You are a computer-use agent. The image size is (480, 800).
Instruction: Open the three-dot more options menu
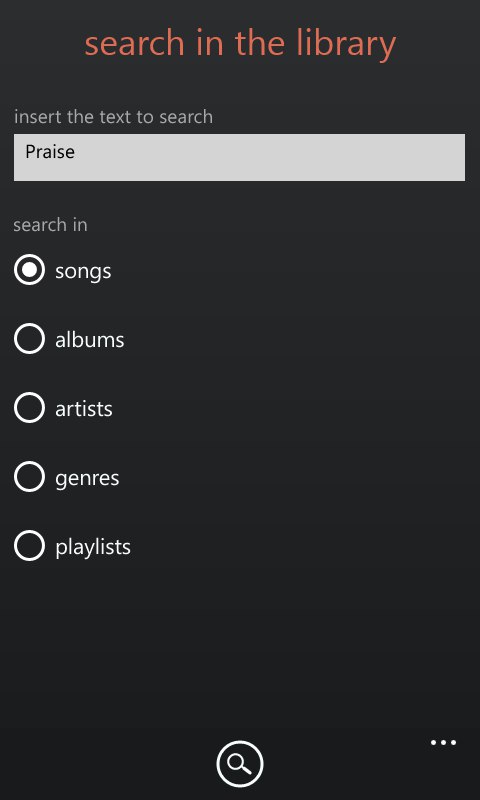click(x=443, y=743)
